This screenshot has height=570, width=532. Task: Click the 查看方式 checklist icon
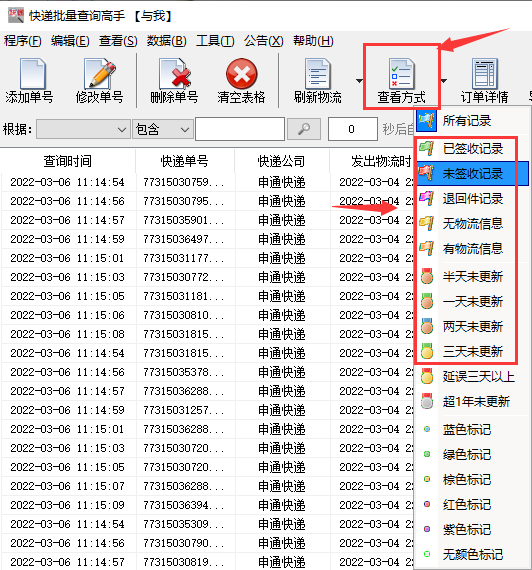click(x=401, y=74)
